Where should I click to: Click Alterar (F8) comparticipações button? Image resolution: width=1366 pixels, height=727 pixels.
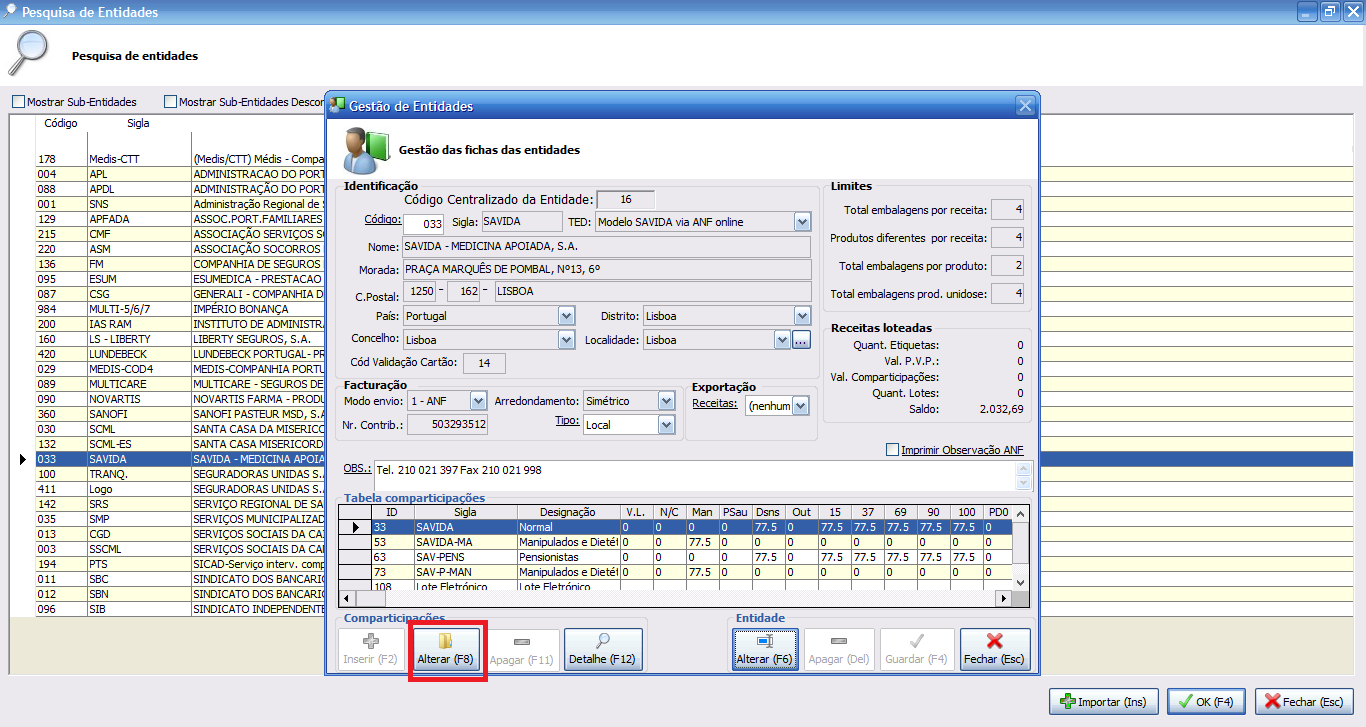click(447, 649)
